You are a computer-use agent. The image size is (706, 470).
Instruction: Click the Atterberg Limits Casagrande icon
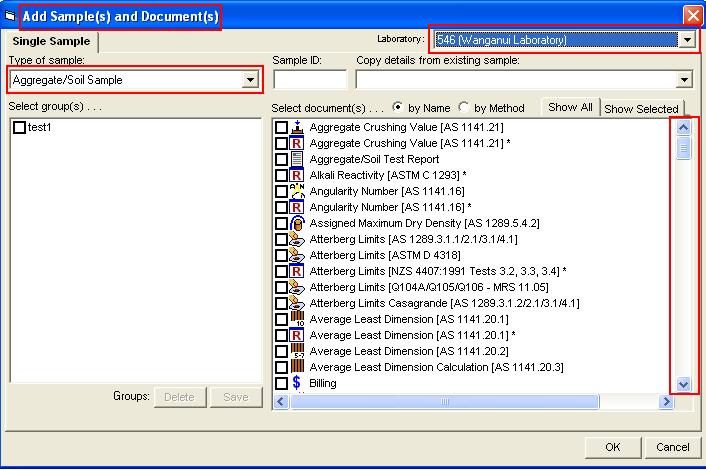296,303
